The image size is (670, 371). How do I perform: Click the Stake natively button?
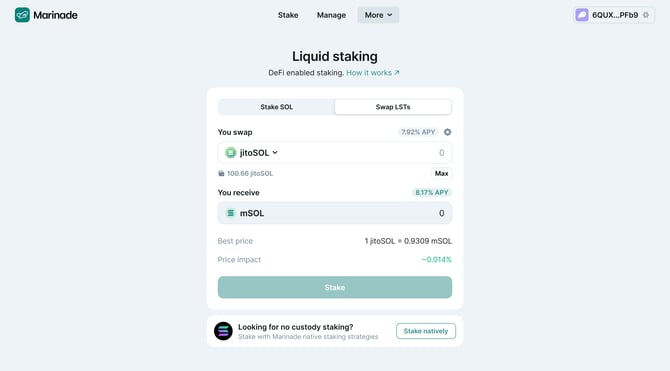[426, 331]
